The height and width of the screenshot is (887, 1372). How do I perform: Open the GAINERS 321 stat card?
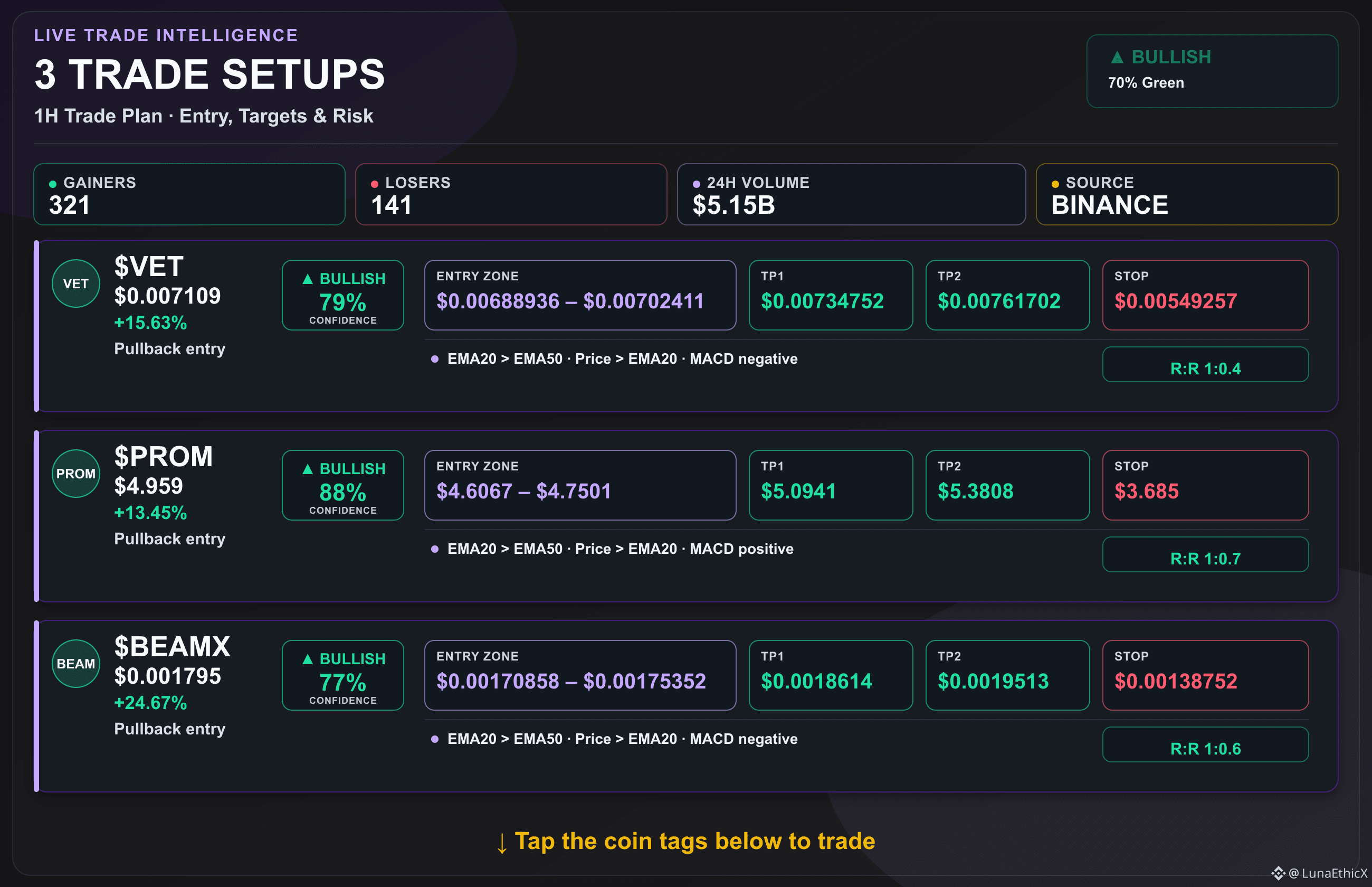(x=189, y=194)
